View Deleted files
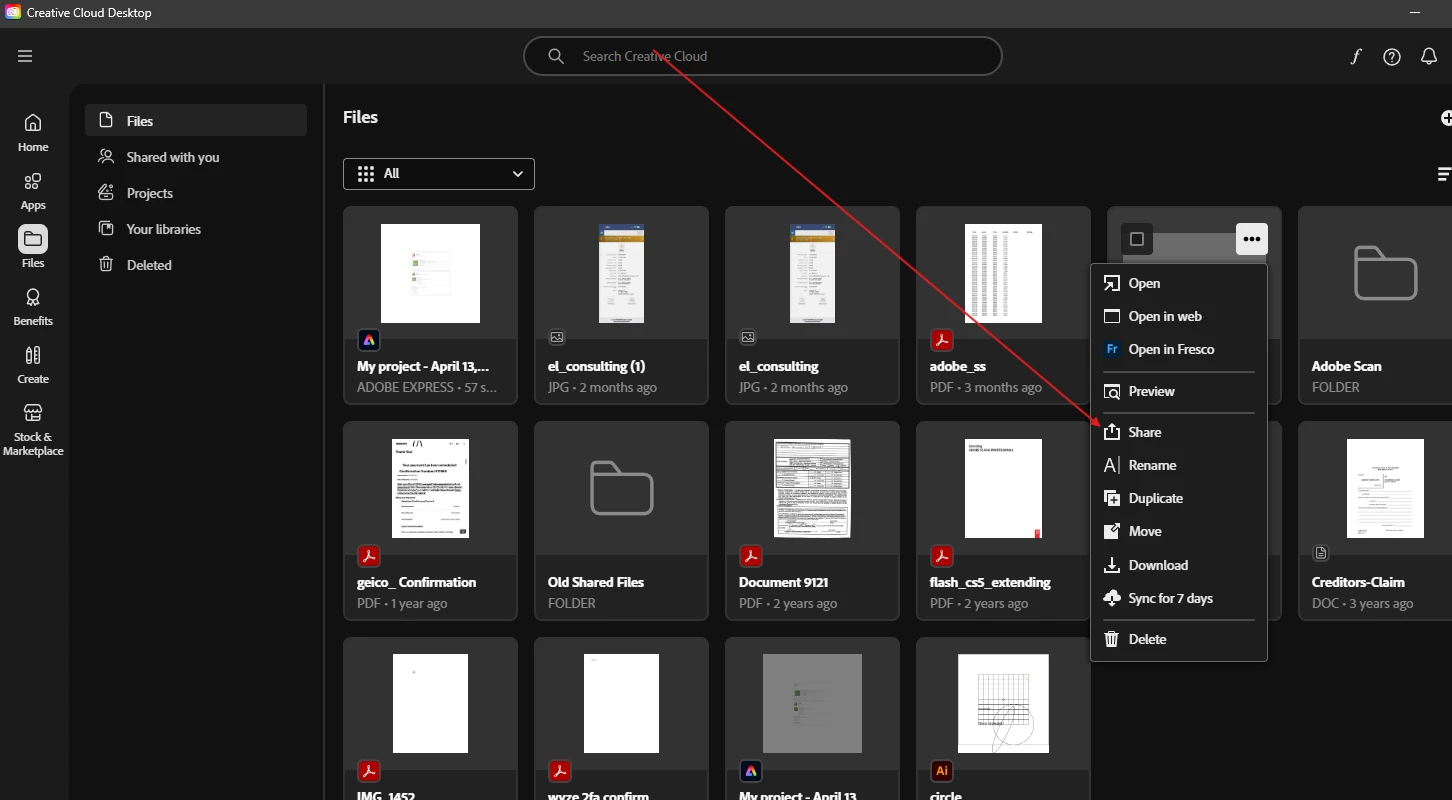The height and width of the screenshot is (800, 1452). [x=196, y=265]
